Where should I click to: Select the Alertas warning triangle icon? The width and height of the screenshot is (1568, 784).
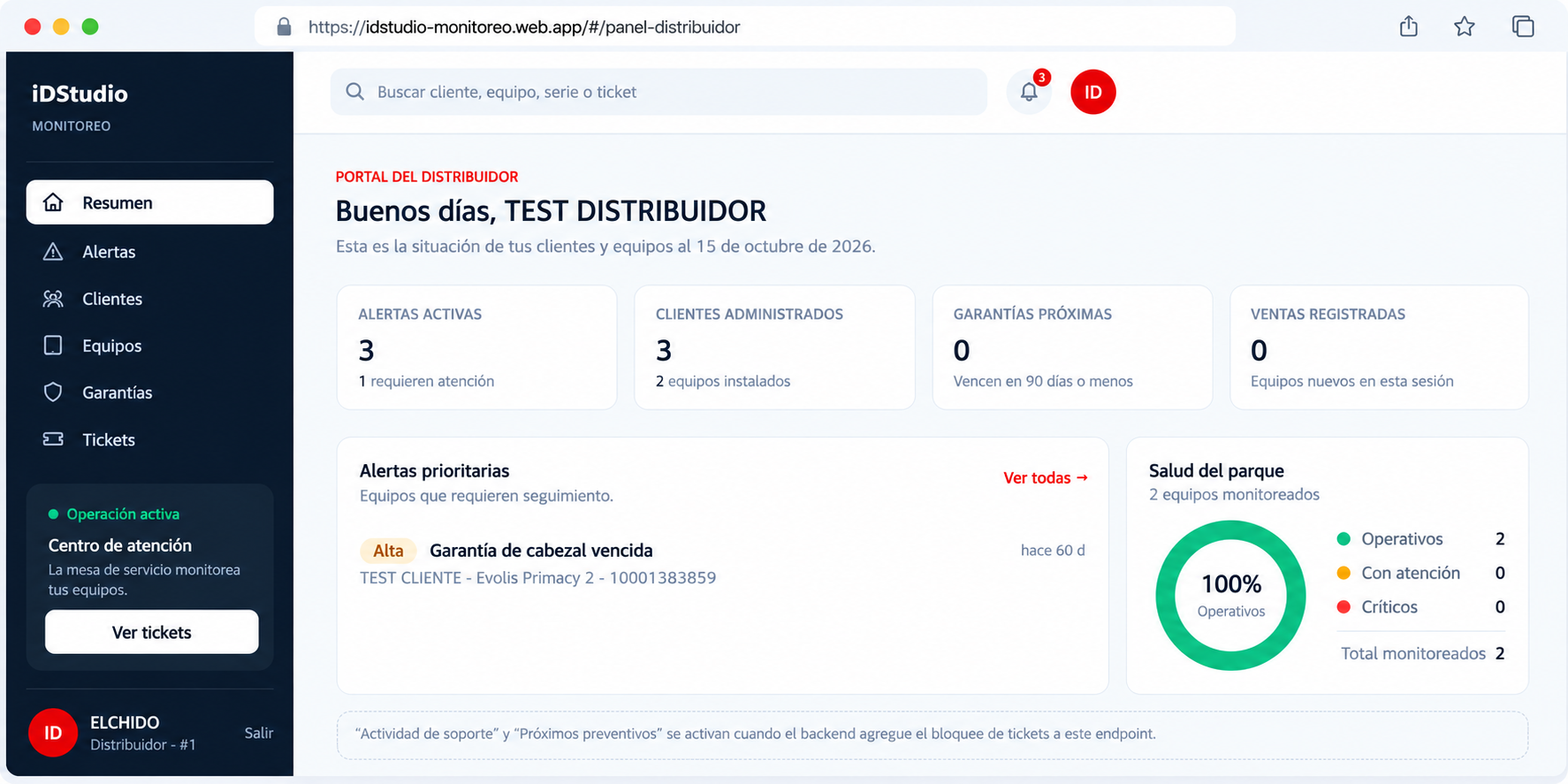pos(53,252)
